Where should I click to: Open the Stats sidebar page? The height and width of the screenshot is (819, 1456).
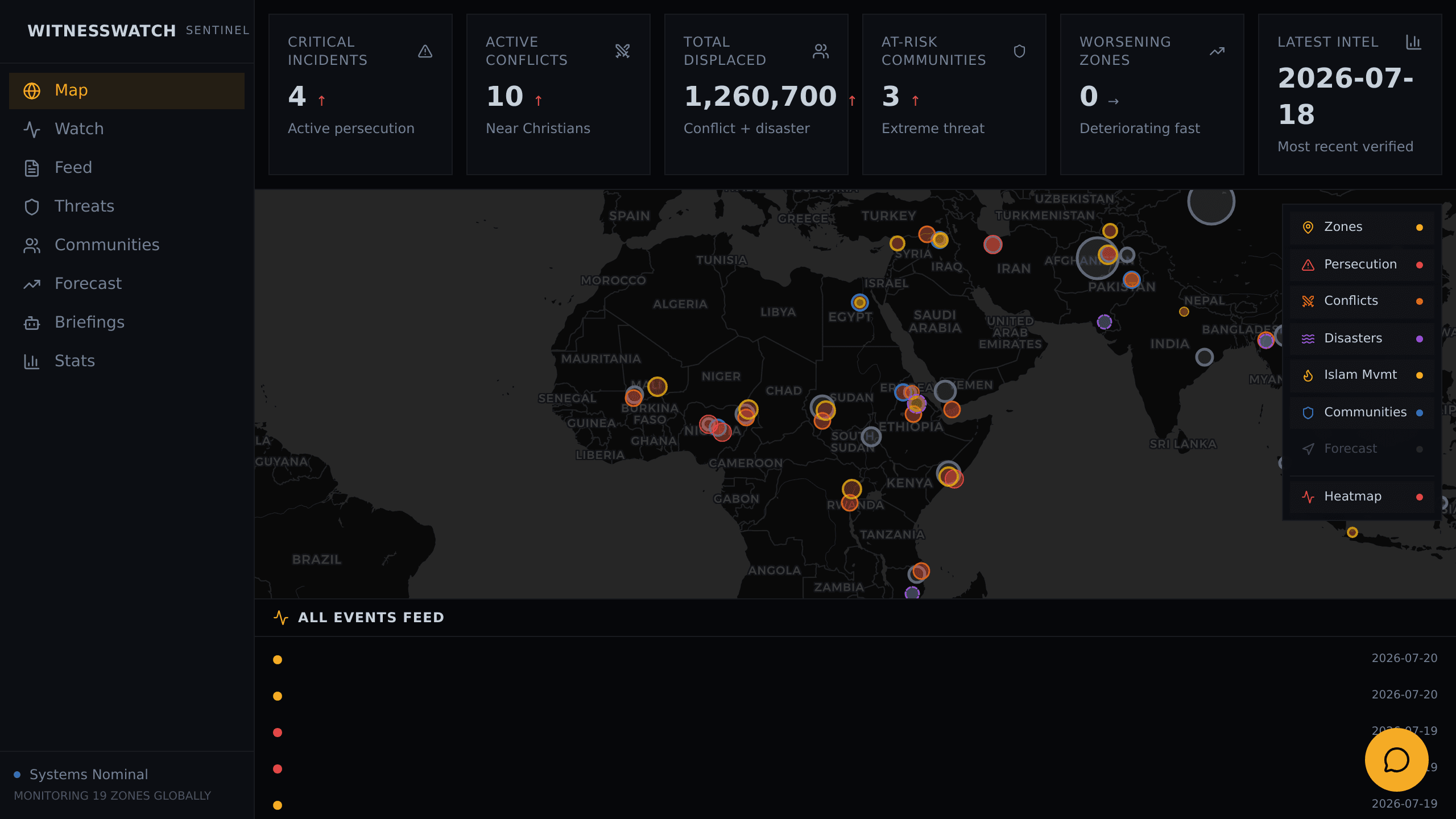click(126, 361)
